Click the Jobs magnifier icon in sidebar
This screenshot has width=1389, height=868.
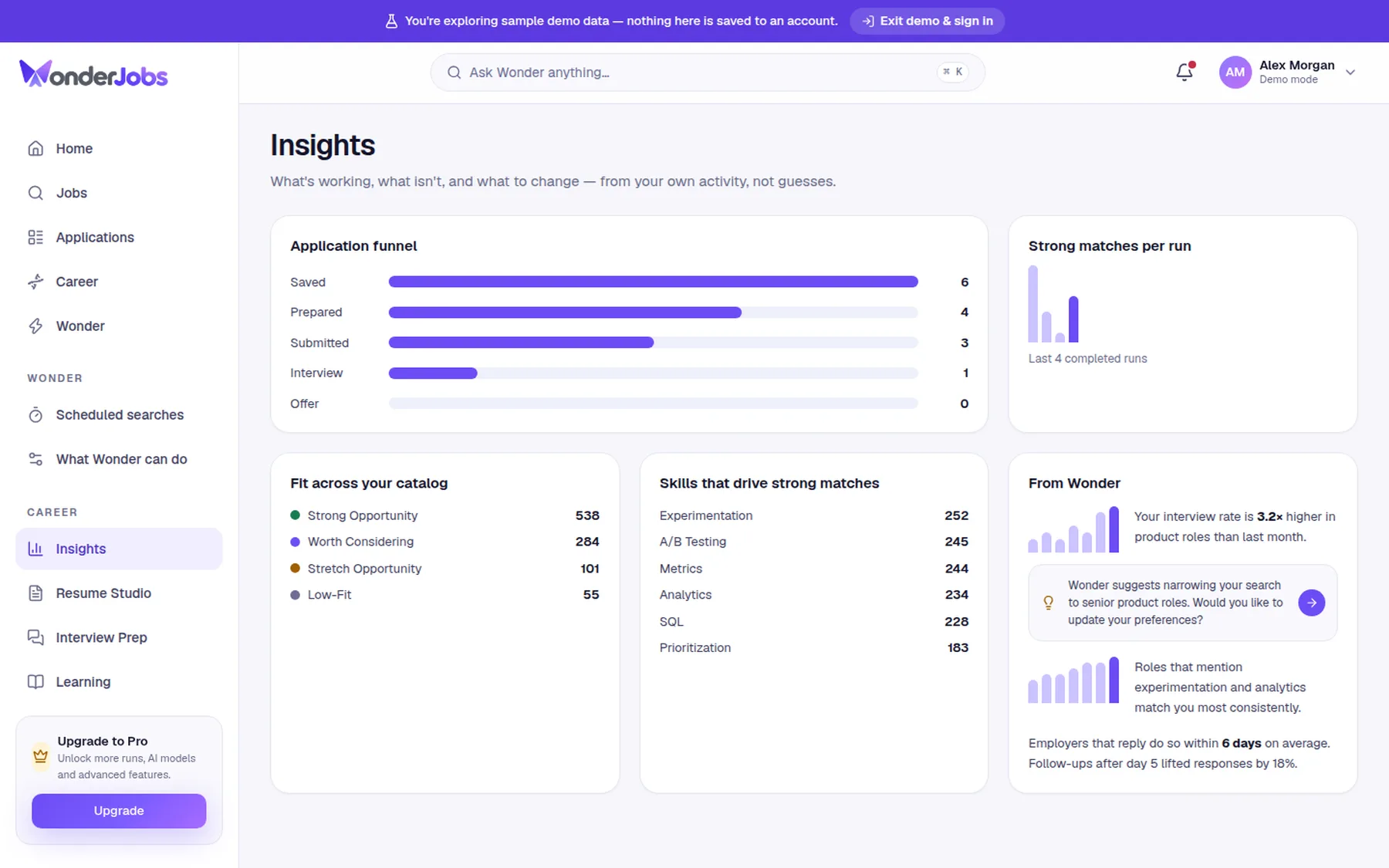click(35, 193)
